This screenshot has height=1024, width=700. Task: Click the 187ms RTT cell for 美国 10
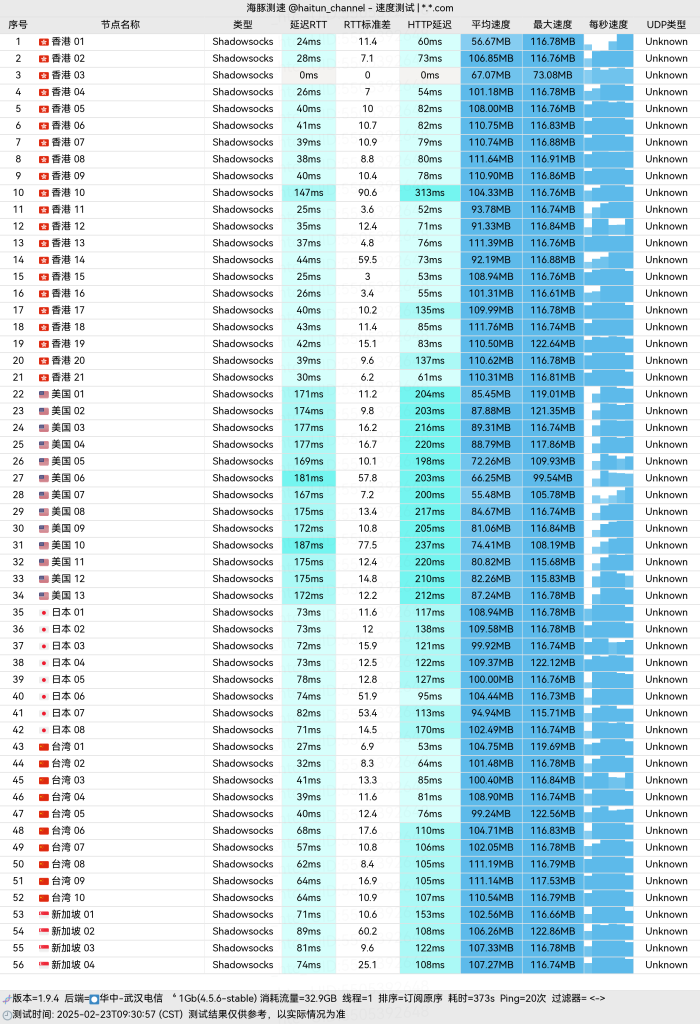[309, 545]
